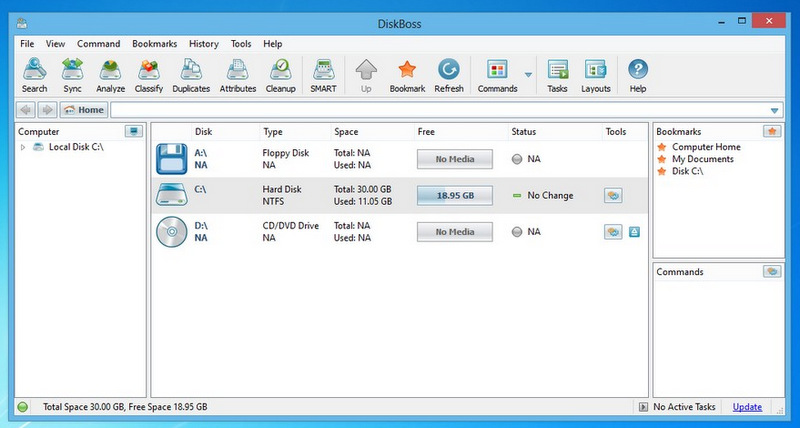
Task: Open the History menu
Action: (204, 44)
